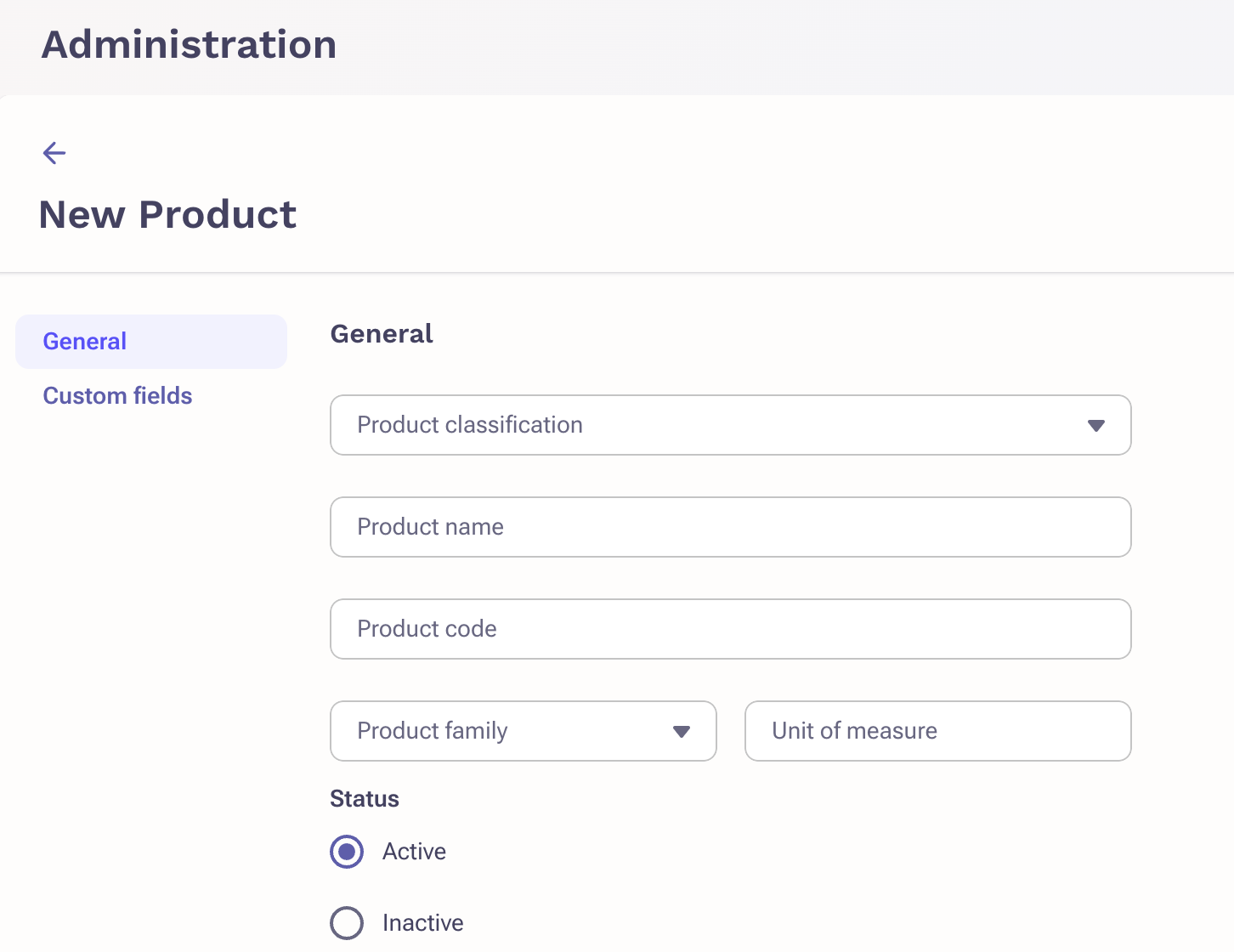Image resolution: width=1234 pixels, height=952 pixels.
Task: Click the back arrow icon
Action: coord(54,153)
